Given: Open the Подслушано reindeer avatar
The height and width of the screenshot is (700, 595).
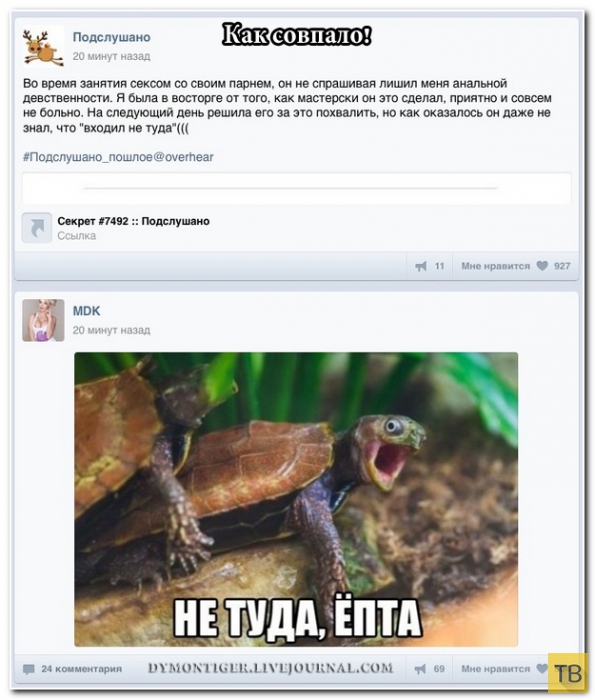Looking at the screenshot, I should pos(43,47).
